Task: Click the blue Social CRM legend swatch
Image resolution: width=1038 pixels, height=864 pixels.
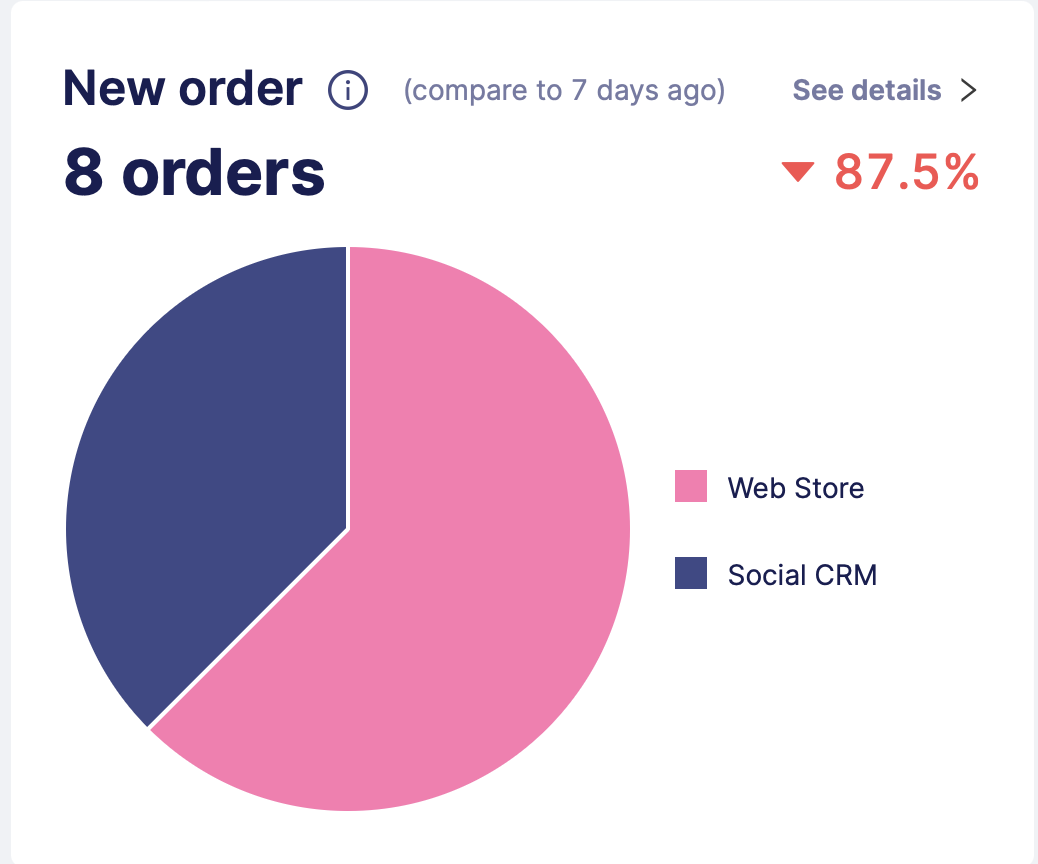Action: pos(691,574)
